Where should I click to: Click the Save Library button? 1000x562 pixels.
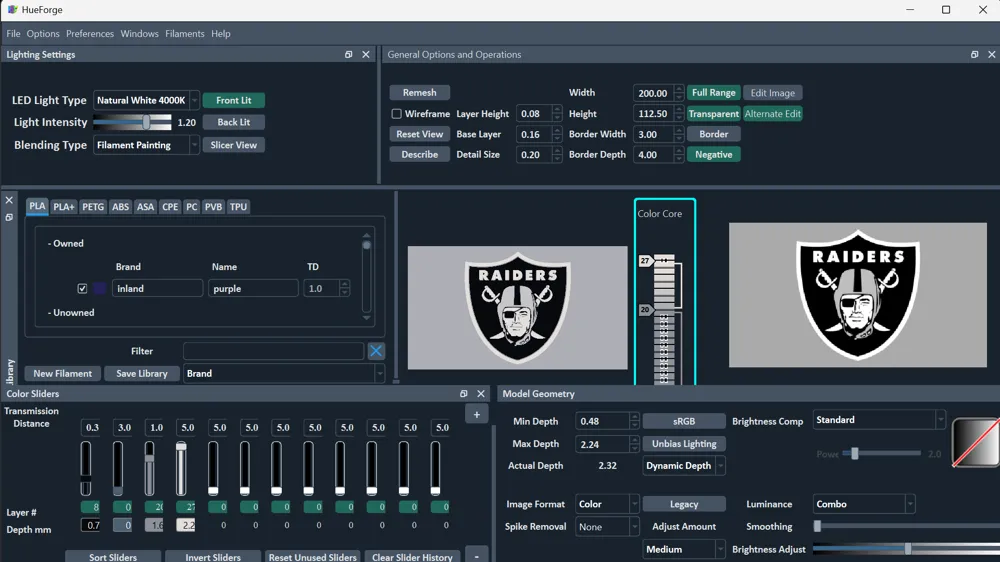[x=142, y=374]
